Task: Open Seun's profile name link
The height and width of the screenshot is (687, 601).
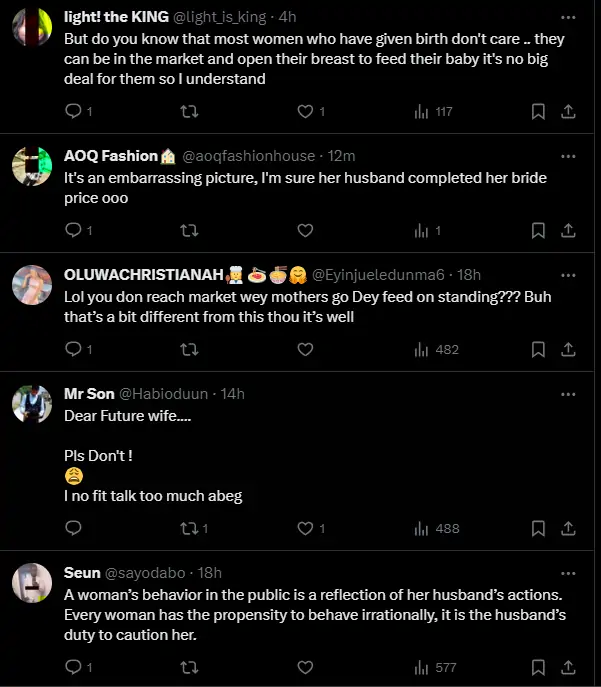Action: click(82, 572)
